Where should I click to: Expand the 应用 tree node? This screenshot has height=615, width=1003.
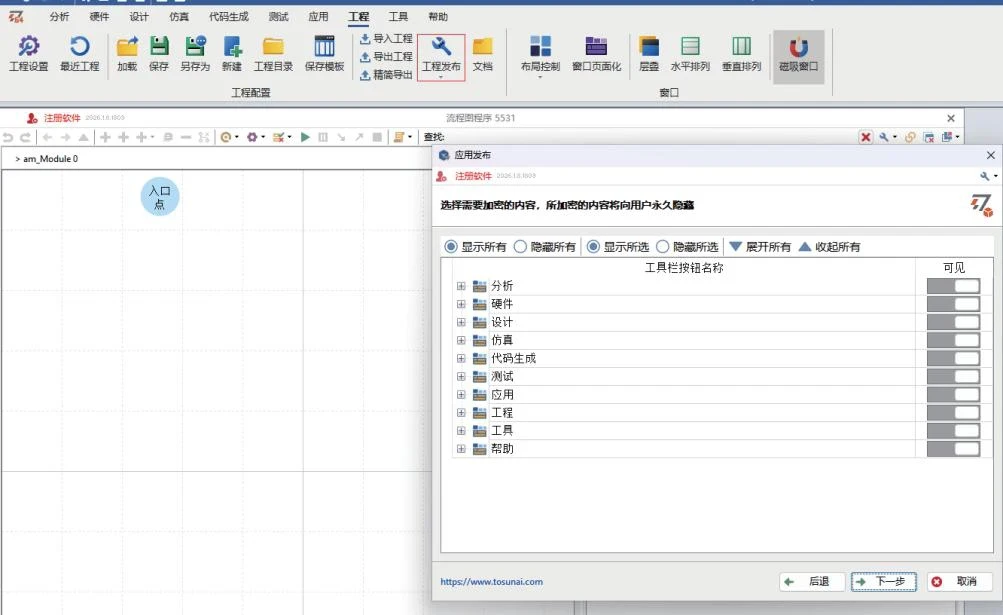(461, 395)
